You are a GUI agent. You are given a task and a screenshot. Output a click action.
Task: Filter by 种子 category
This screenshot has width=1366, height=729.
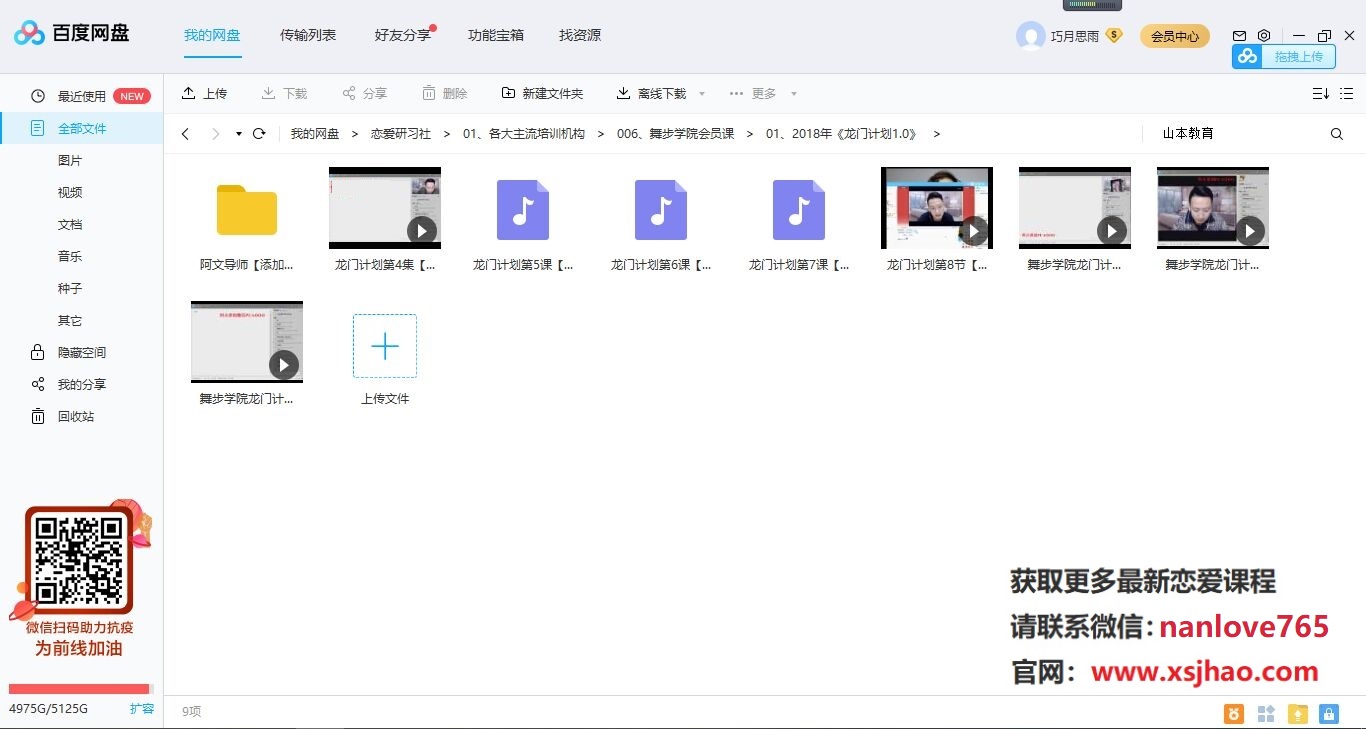[x=70, y=288]
